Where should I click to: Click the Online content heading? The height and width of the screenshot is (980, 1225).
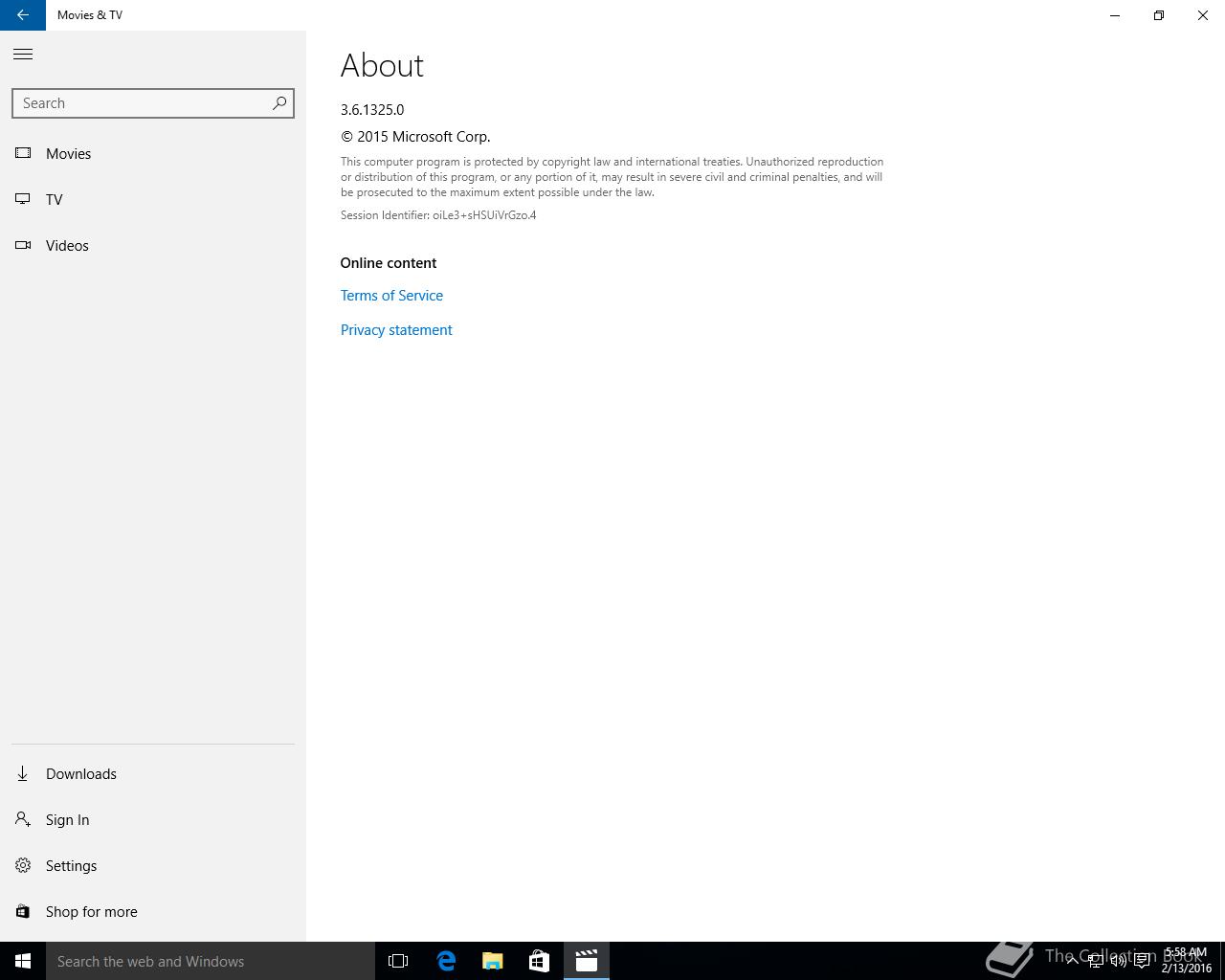389,263
